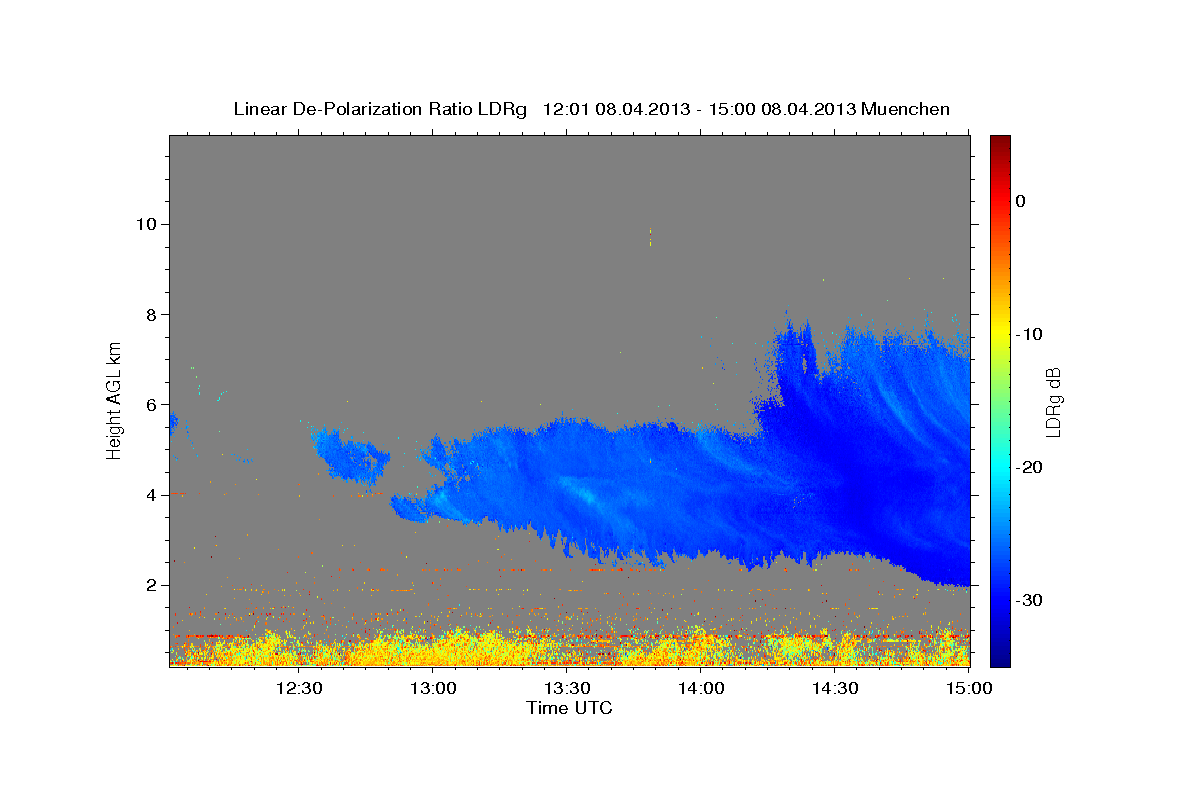The height and width of the screenshot is (800, 1200).
Task: Click the 'Time UTC' axis label
Action: (569, 708)
